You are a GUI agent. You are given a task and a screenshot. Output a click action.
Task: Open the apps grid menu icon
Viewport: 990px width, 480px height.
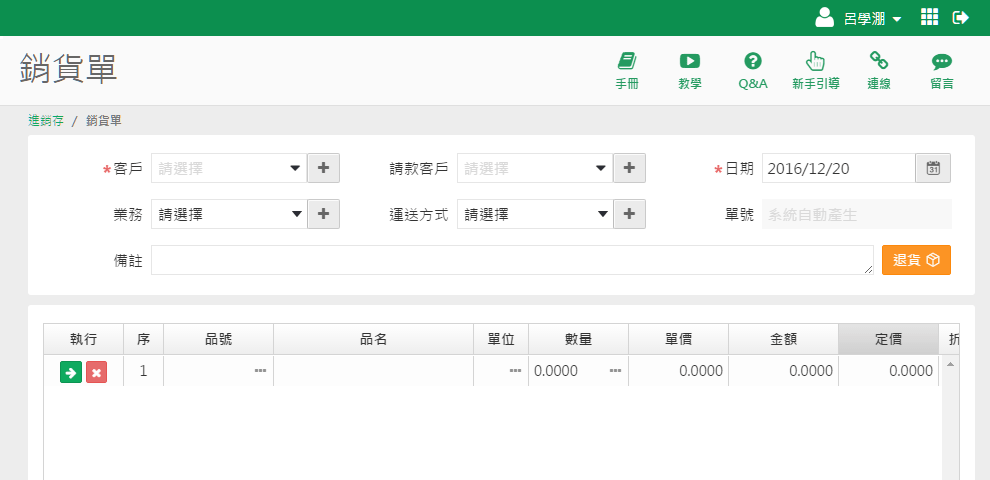[x=929, y=17]
